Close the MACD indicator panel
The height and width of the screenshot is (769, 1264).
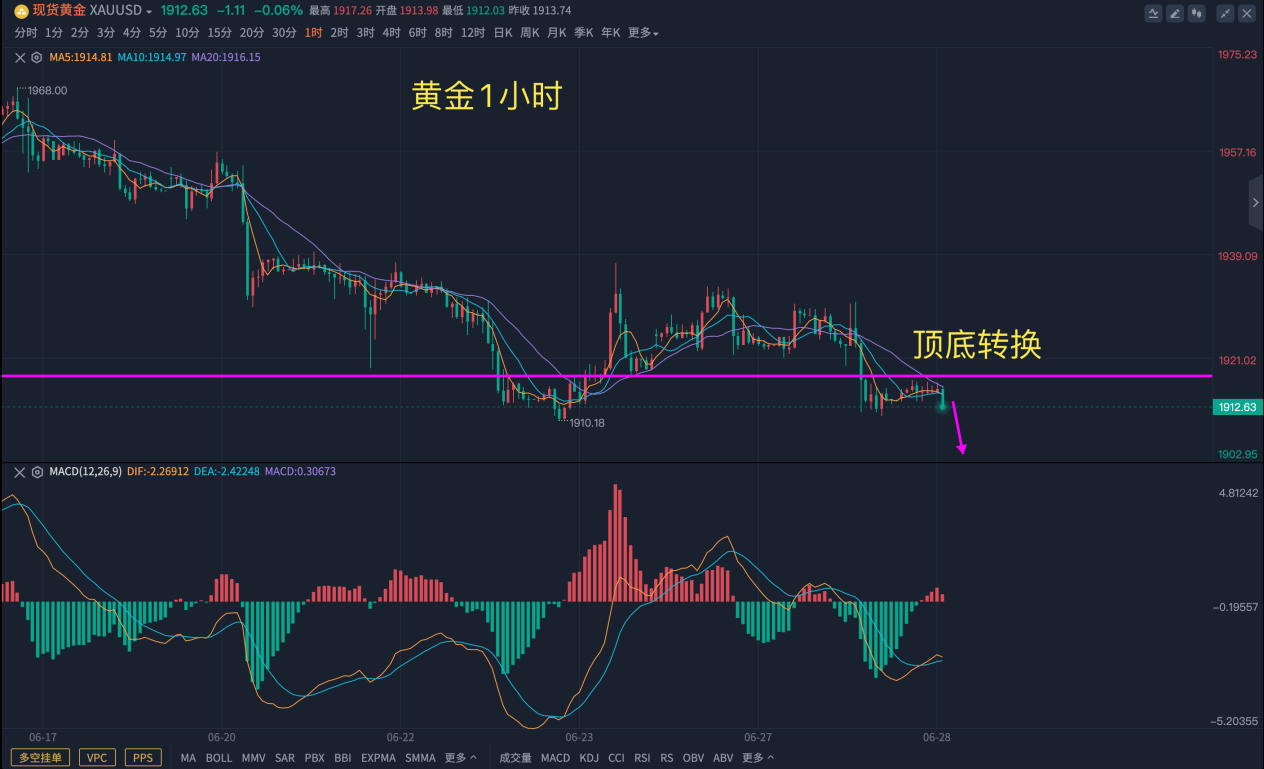pyautogui.click(x=20, y=471)
